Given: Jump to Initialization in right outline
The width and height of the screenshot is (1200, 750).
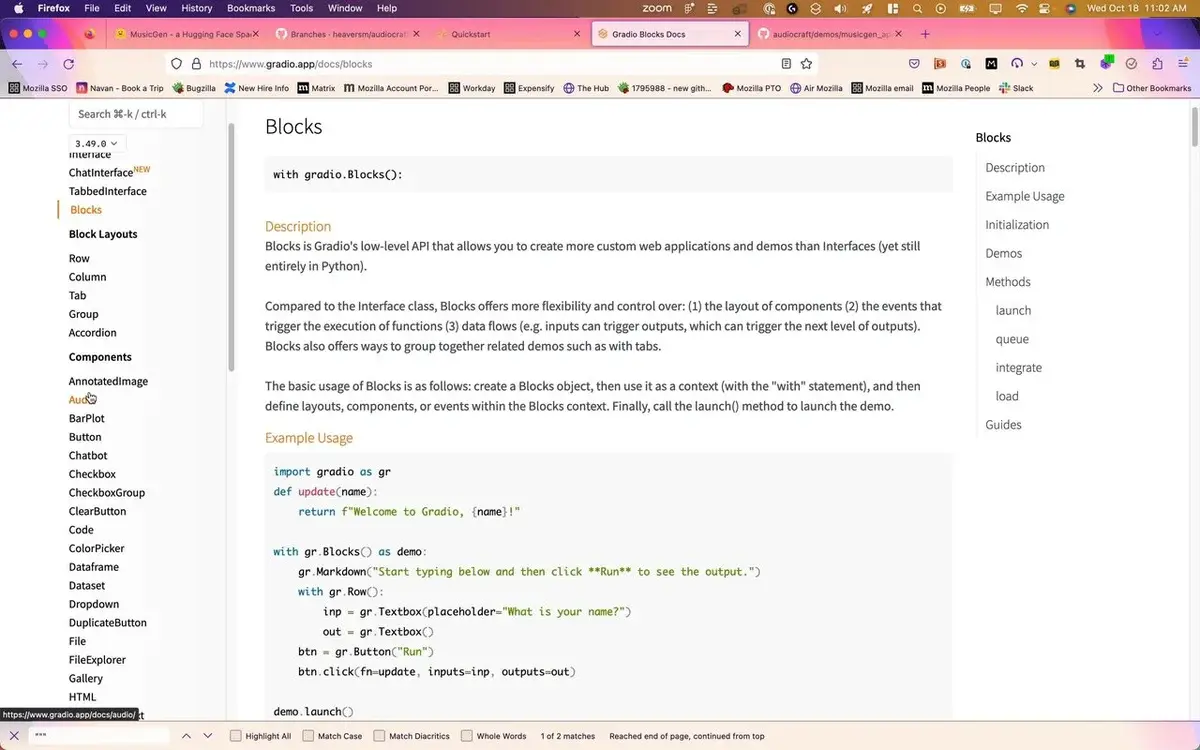Looking at the screenshot, I should tap(1017, 225).
